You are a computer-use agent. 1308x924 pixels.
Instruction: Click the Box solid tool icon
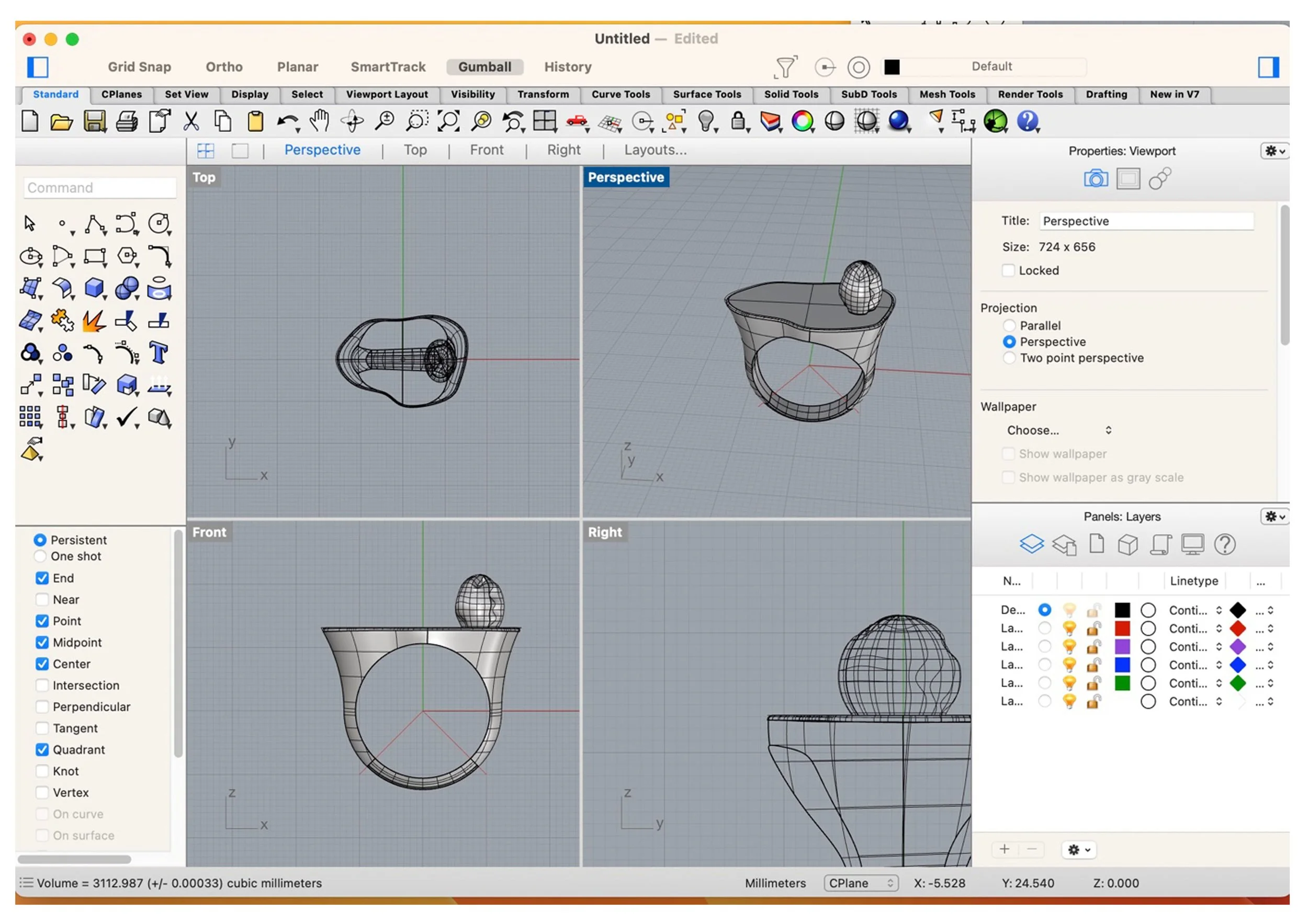click(x=94, y=288)
